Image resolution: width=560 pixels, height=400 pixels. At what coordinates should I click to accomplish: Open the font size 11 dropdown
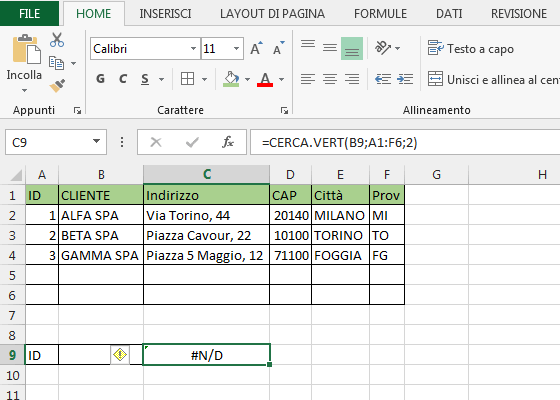click(236, 48)
